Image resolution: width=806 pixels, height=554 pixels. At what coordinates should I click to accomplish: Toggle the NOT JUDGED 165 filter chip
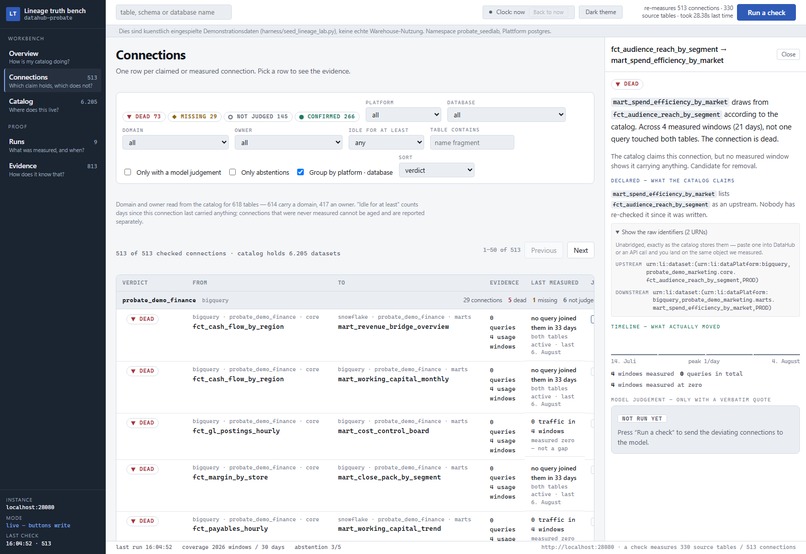pyautogui.click(x=259, y=117)
